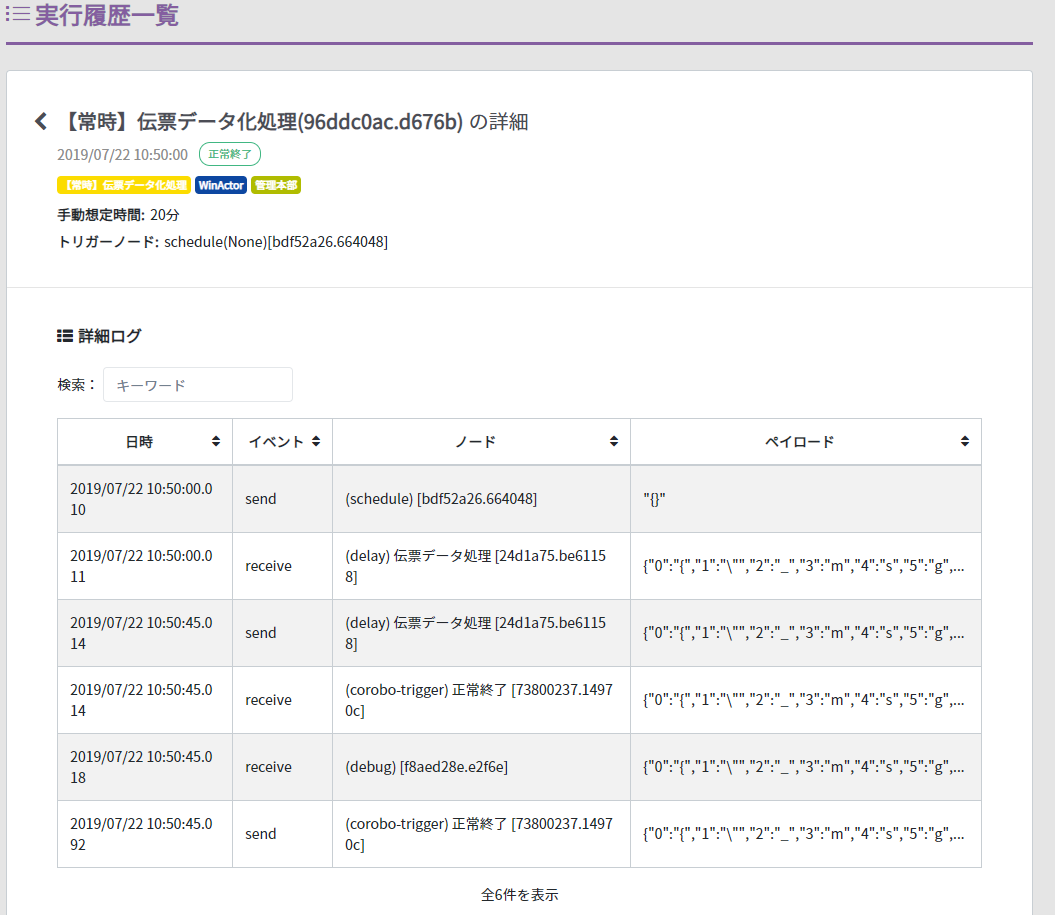Screen dimensions: 1055x915
Task: Click the トリガーノード schedule(None) line
Action: pyautogui.click(x=223, y=242)
